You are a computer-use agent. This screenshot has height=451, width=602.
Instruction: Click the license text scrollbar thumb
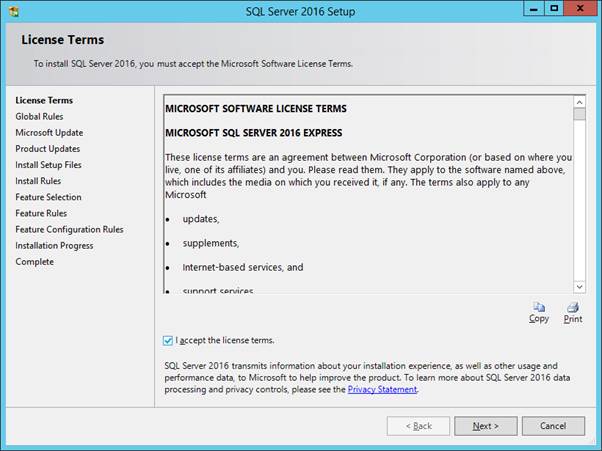(579, 114)
